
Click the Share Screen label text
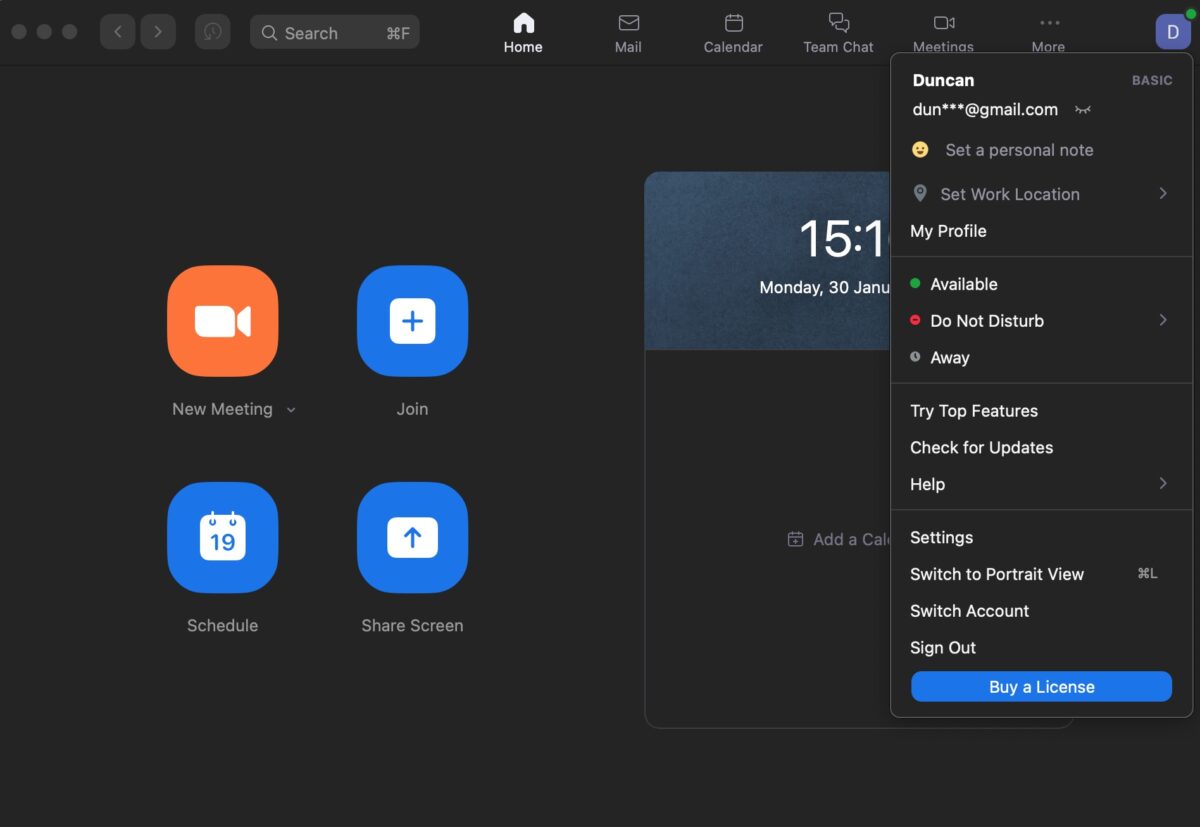[412, 626]
